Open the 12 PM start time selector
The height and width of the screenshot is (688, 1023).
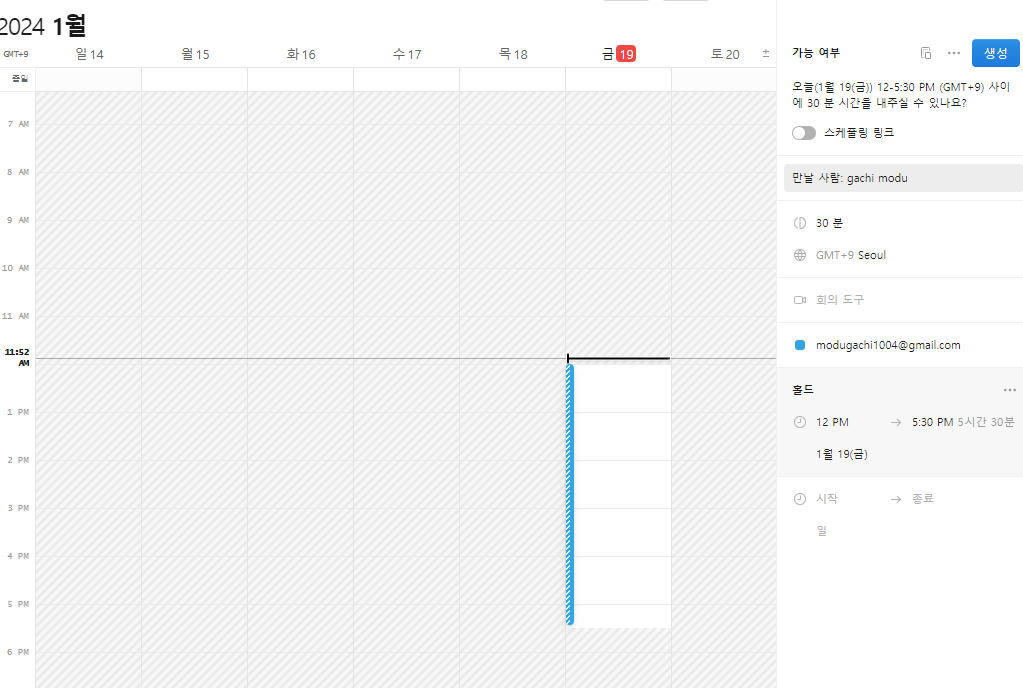tap(832, 421)
